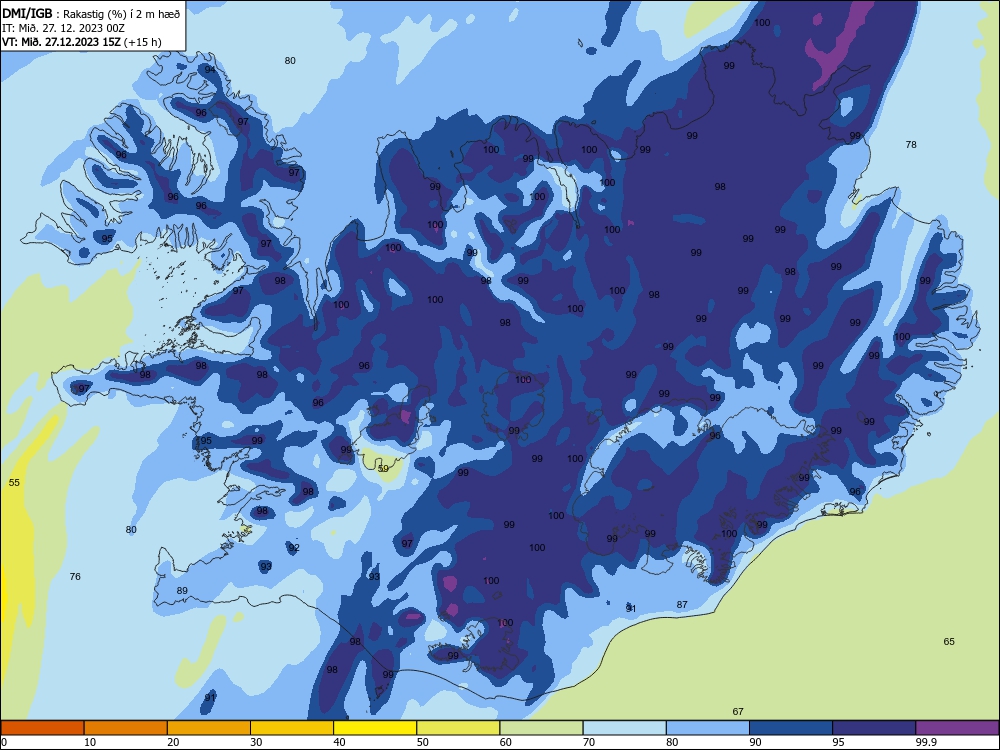Click the '99.9' legend scale label
The width and height of the screenshot is (1000, 750).
[x=926, y=742]
